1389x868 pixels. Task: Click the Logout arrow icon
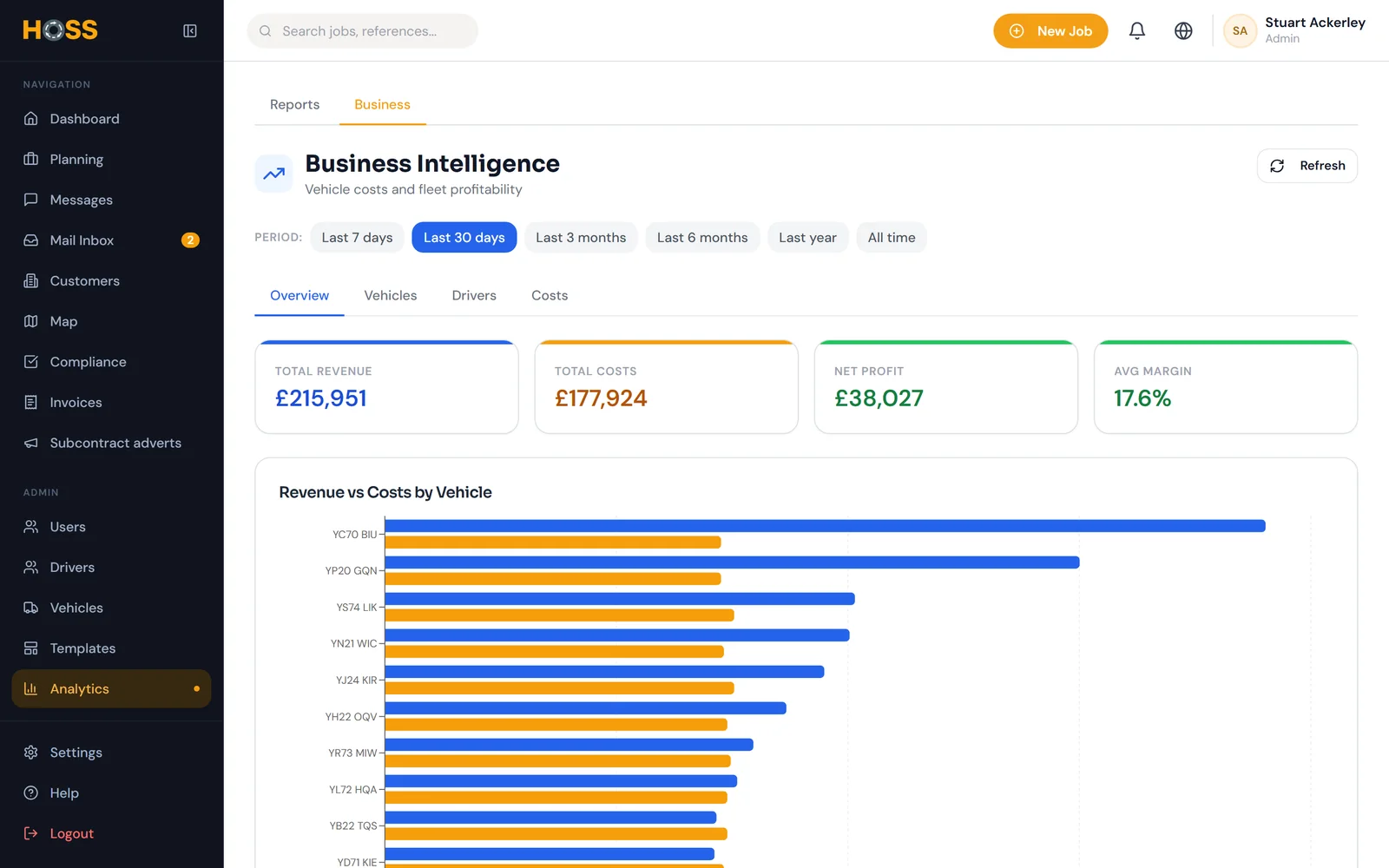click(31, 833)
